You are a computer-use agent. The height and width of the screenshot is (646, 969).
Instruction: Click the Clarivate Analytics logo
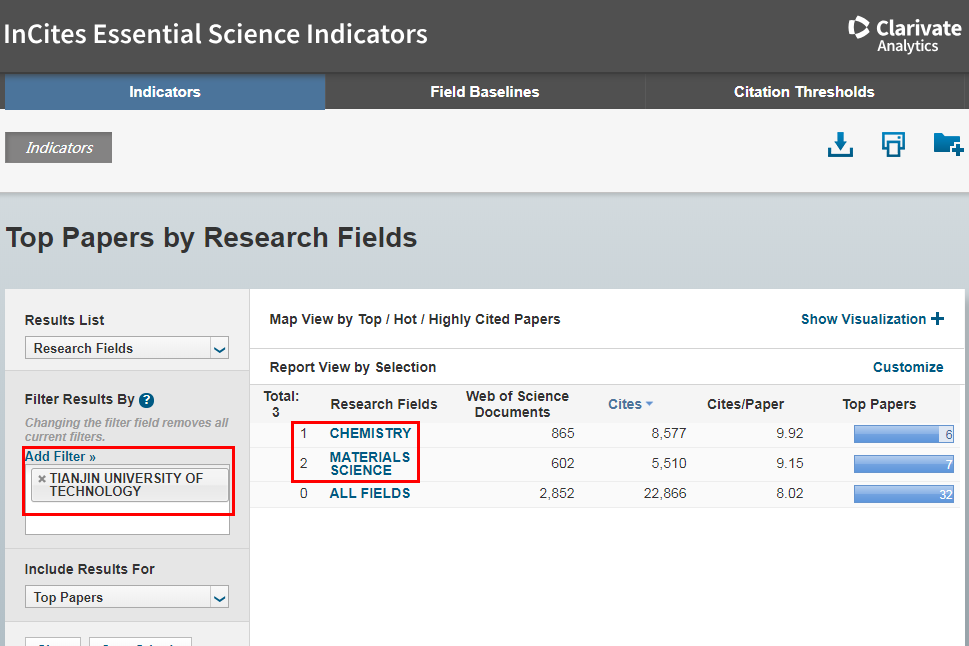click(x=905, y=35)
